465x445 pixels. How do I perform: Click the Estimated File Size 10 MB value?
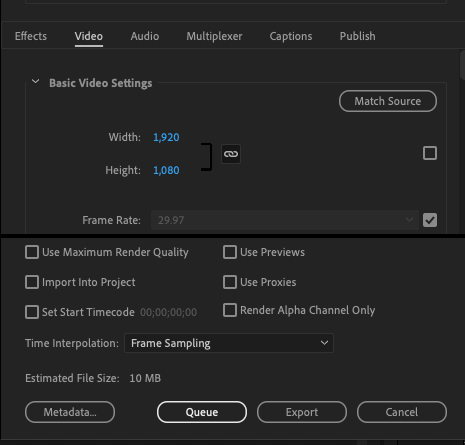[145, 378]
